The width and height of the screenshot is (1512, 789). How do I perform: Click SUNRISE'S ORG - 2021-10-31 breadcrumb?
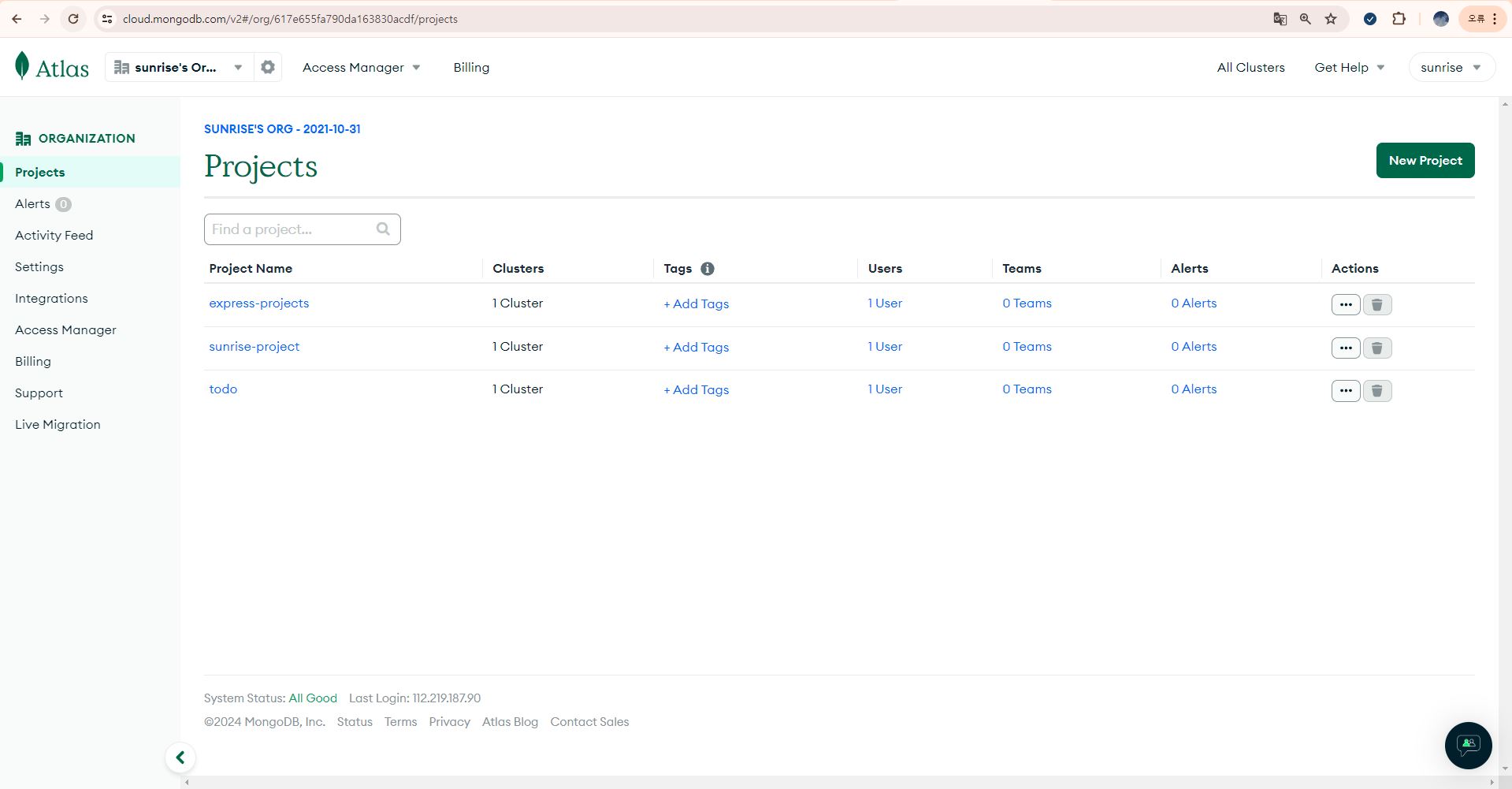pos(282,129)
